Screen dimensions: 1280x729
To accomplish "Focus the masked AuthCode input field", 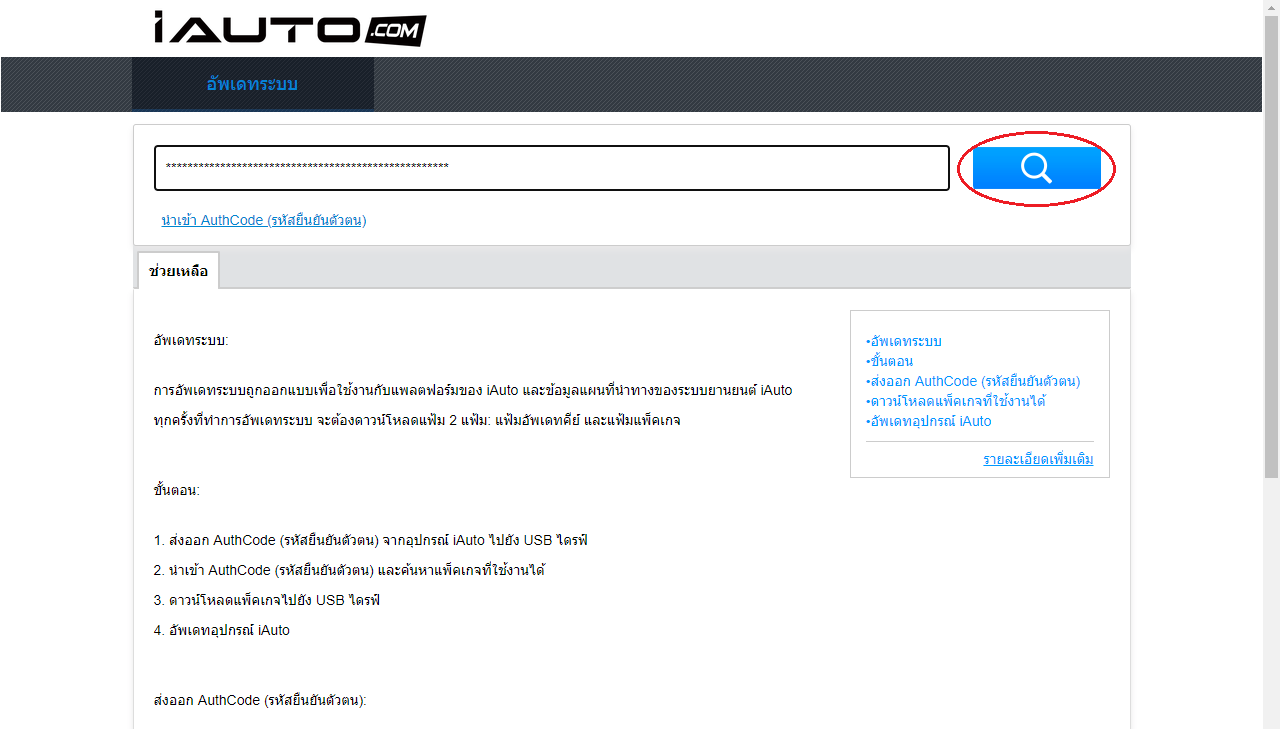I will pos(551,168).
